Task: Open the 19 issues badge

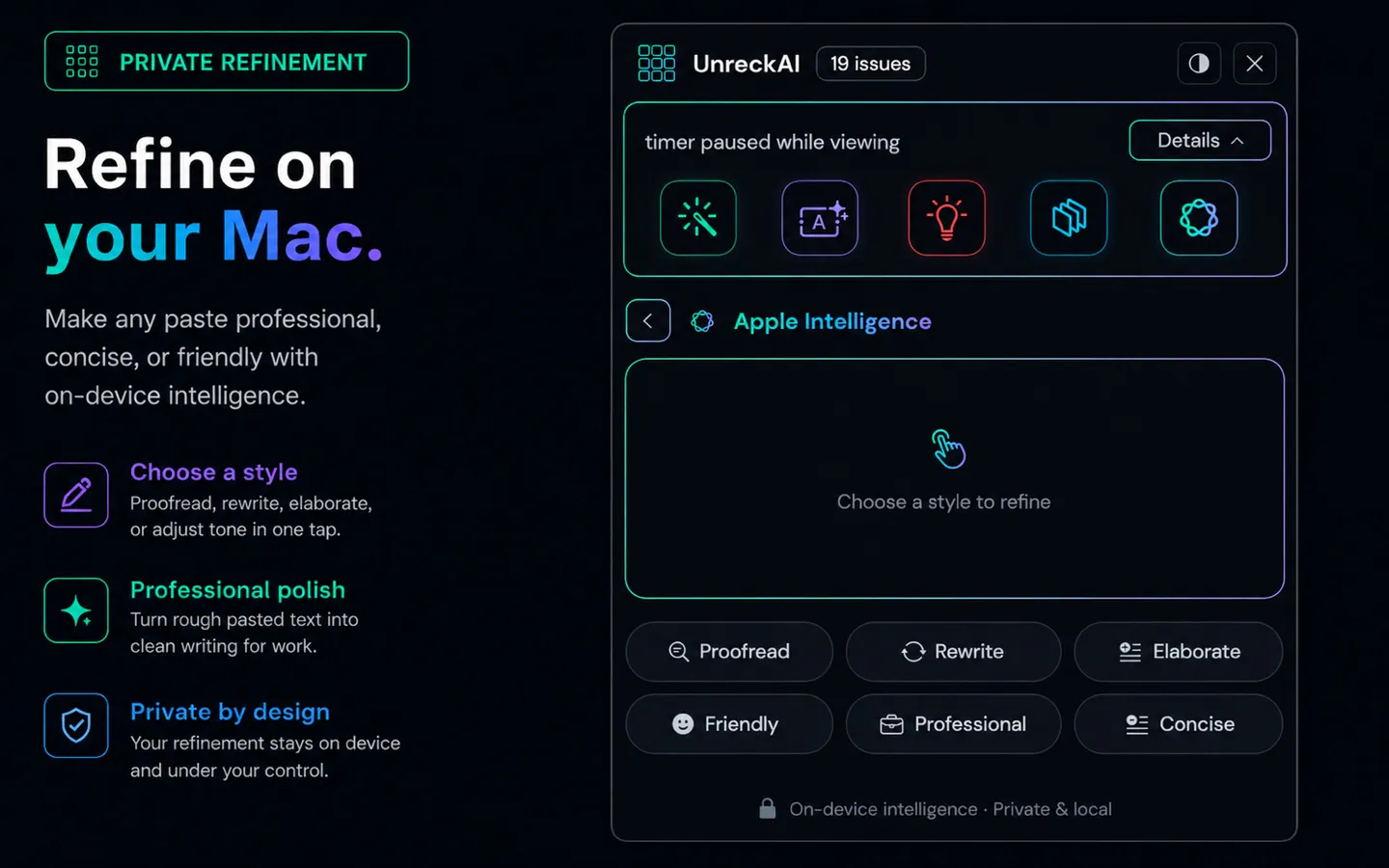Action: pos(871,64)
